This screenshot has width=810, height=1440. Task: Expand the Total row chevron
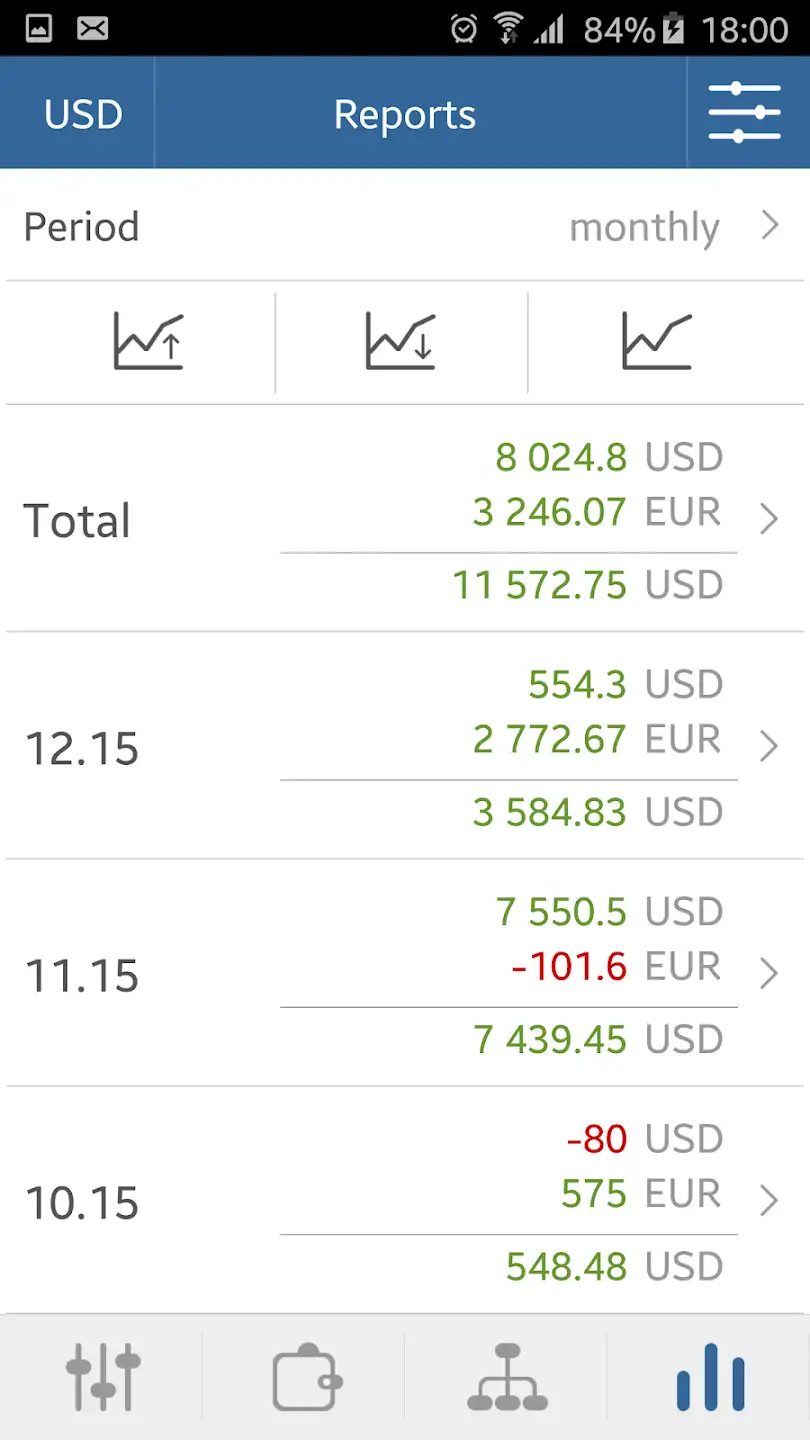[x=769, y=519]
